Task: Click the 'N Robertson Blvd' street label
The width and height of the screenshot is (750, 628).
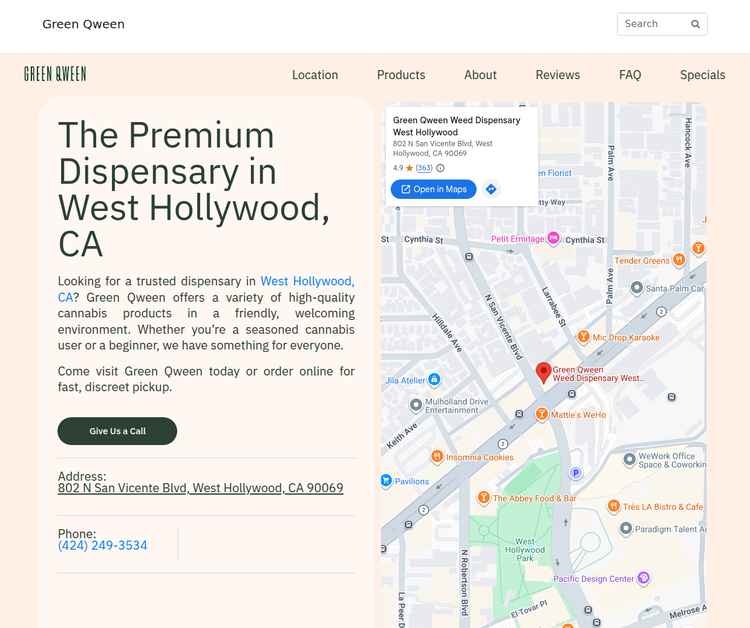Action: tap(464, 582)
